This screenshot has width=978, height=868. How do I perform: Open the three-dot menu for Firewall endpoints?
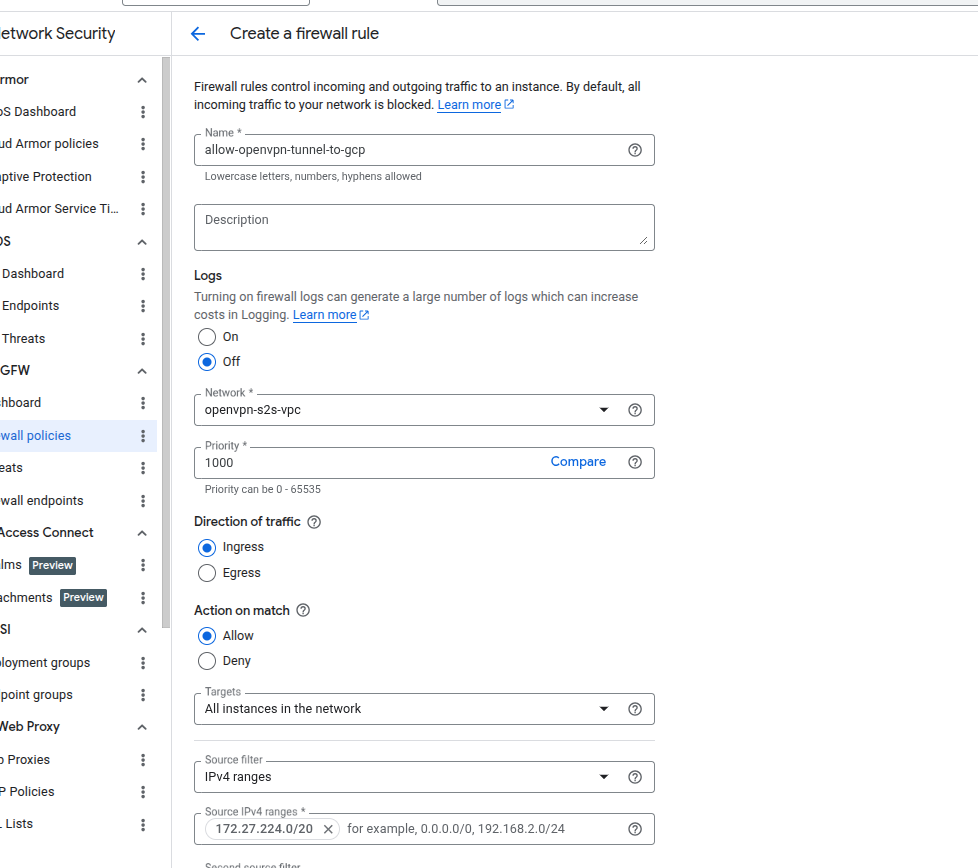143,501
